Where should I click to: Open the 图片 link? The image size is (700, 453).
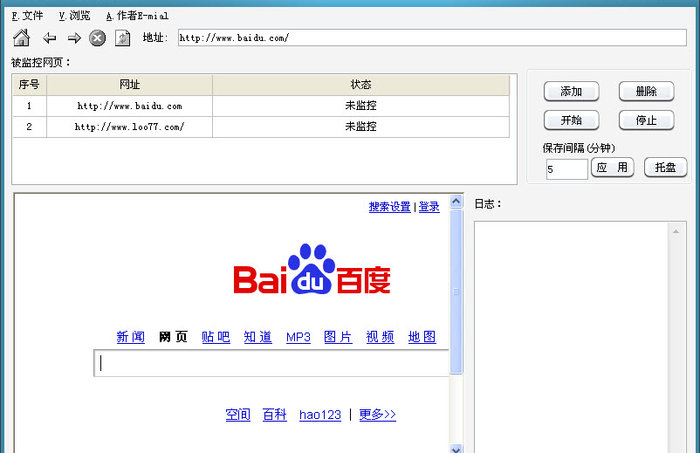coord(338,337)
